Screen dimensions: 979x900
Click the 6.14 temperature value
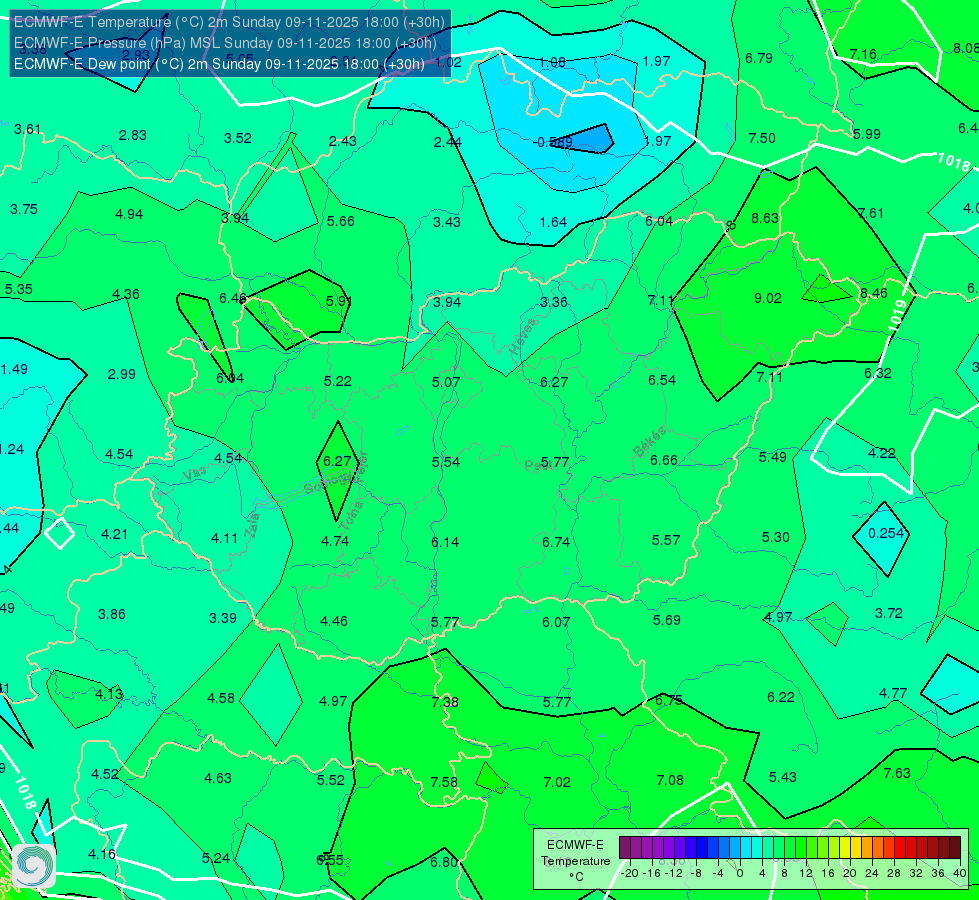[445, 542]
